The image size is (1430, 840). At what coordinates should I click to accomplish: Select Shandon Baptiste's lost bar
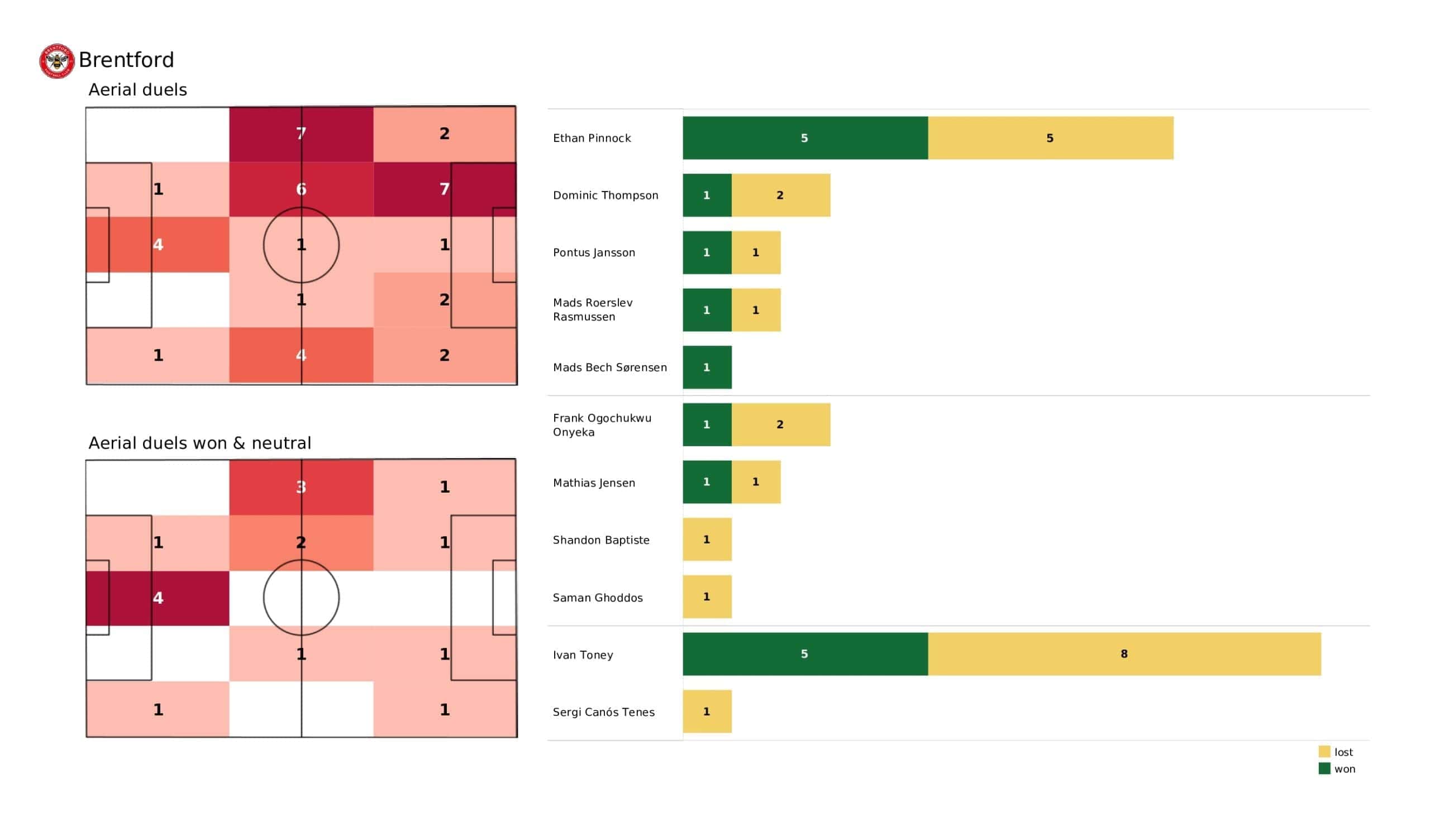[x=707, y=539]
